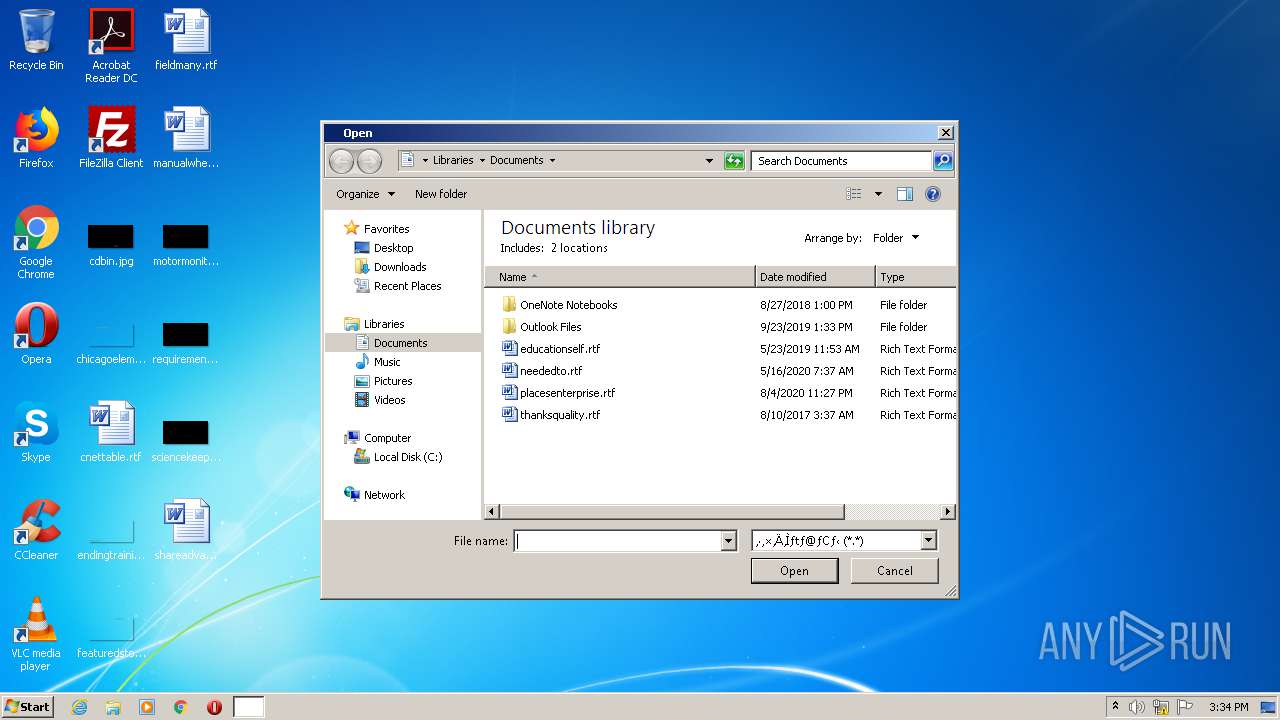
Task: Sort by Type column header
Action: coord(915,277)
